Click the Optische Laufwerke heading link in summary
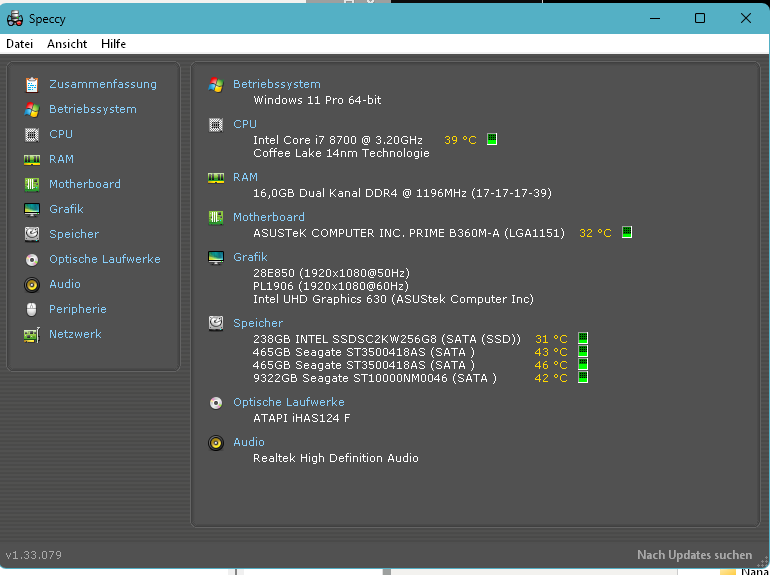The width and height of the screenshot is (770, 575). (289, 403)
